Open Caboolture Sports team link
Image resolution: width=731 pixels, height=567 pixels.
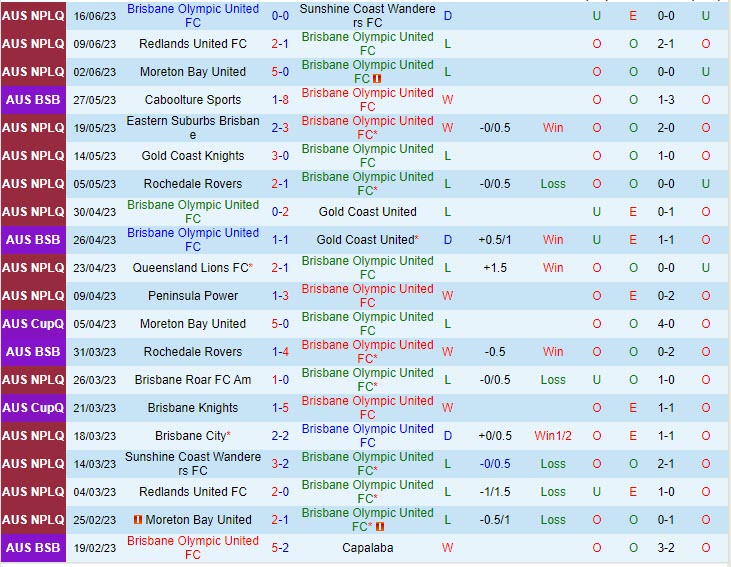[x=193, y=100]
